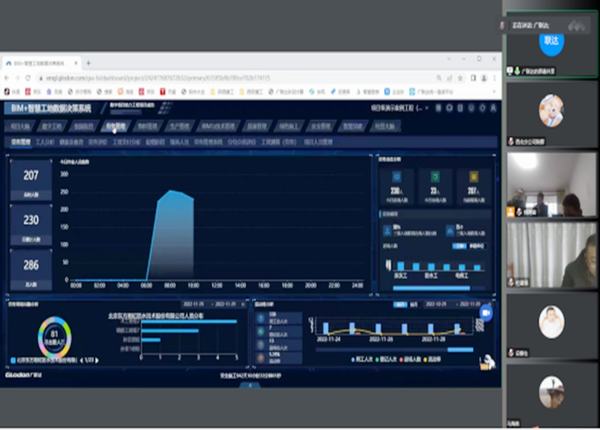Open the BIM+技术管理 navigation tab
The height and width of the screenshot is (430, 600).
tap(219, 127)
